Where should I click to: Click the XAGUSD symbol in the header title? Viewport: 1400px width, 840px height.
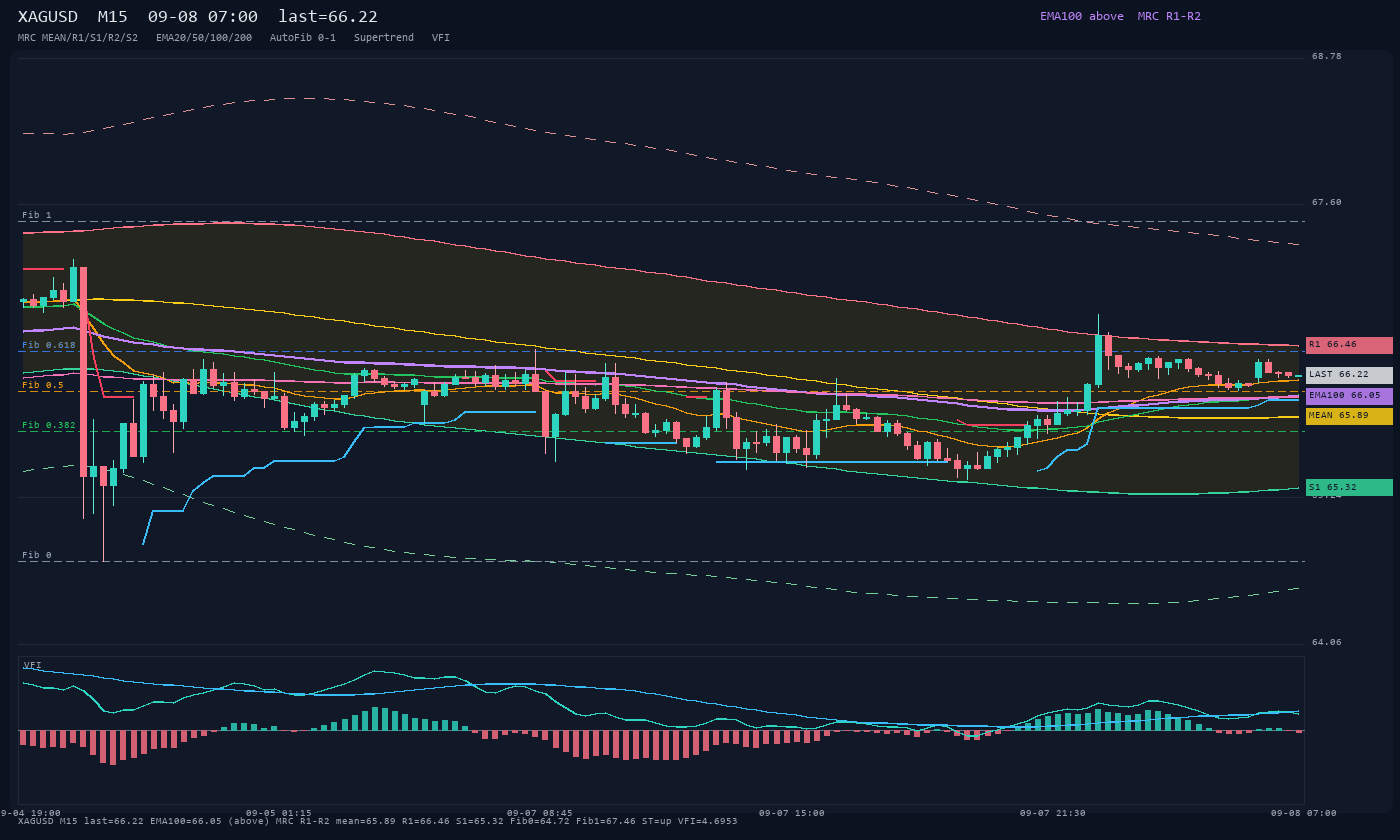(x=48, y=16)
